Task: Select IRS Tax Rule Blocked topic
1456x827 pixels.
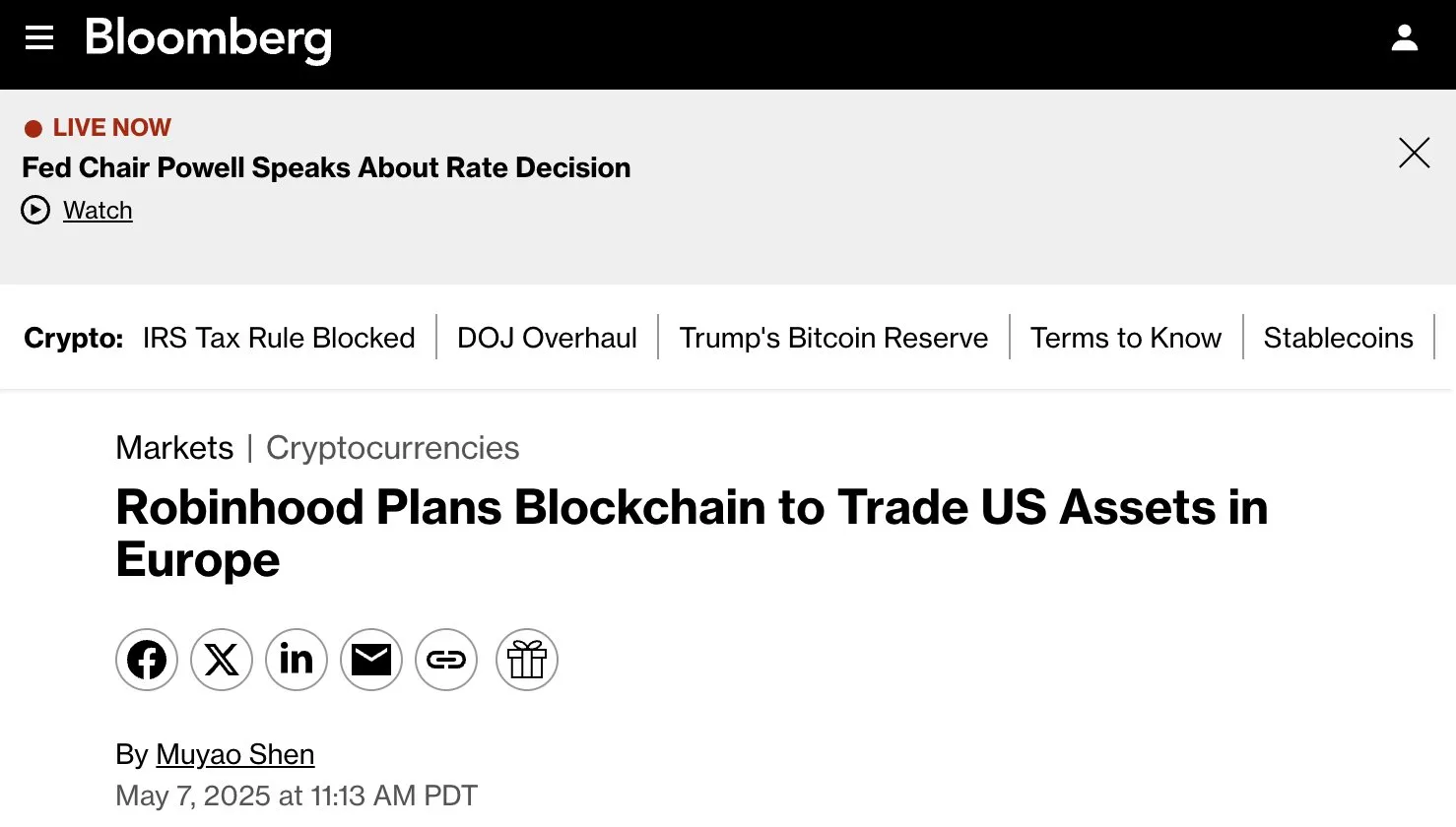Action: tap(279, 338)
